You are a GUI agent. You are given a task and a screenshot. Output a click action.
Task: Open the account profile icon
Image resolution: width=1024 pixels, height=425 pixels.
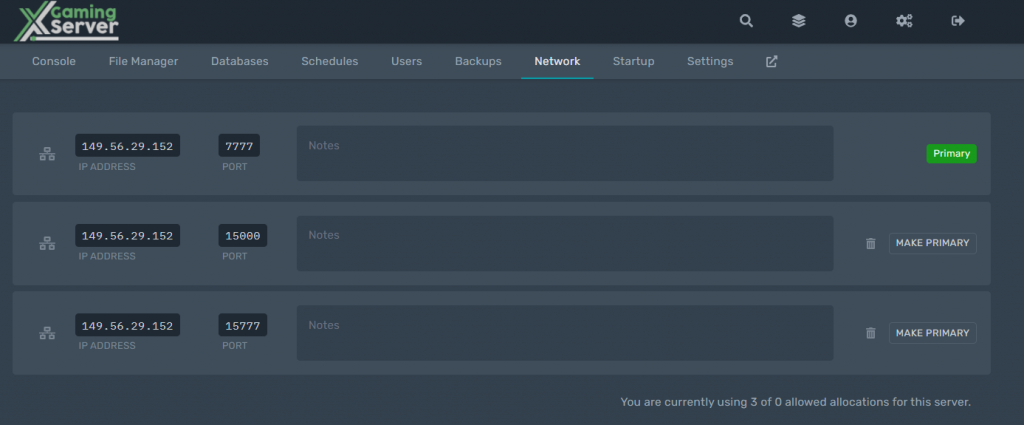click(850, 21)
